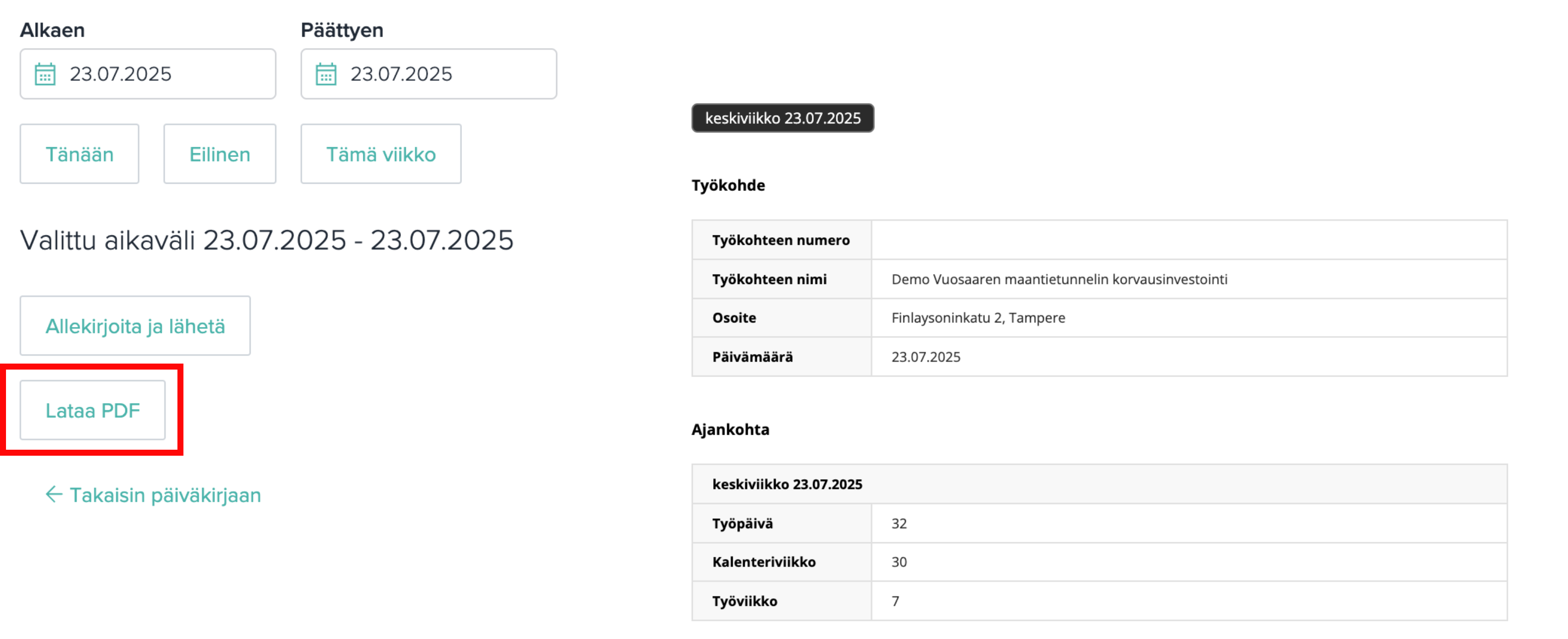Click the back arrow icon before Takaisin päiväkirjaan

(54, 494)
